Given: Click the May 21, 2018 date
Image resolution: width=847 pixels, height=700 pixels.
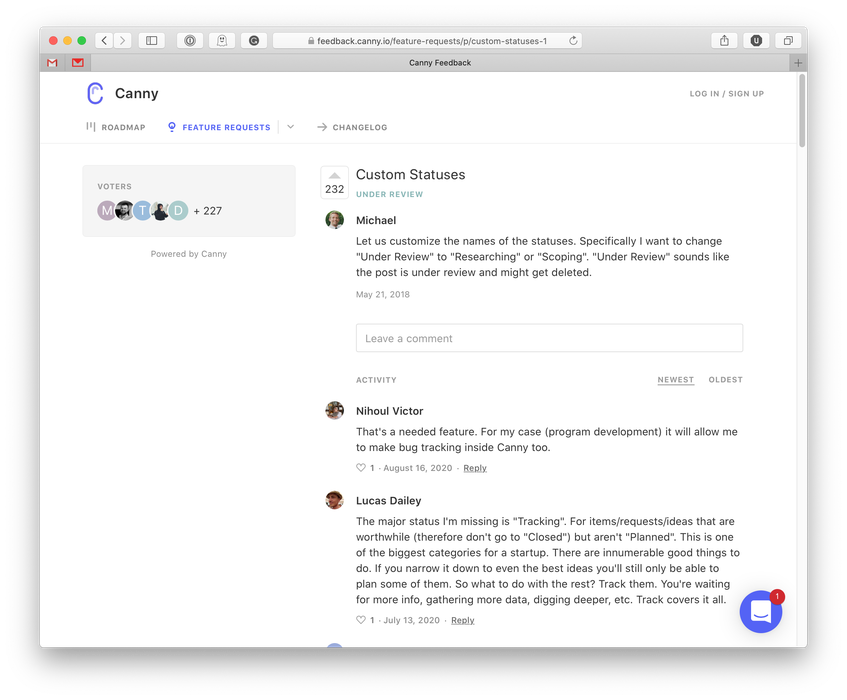Looking at the screenshot, I should pos(382,294).
